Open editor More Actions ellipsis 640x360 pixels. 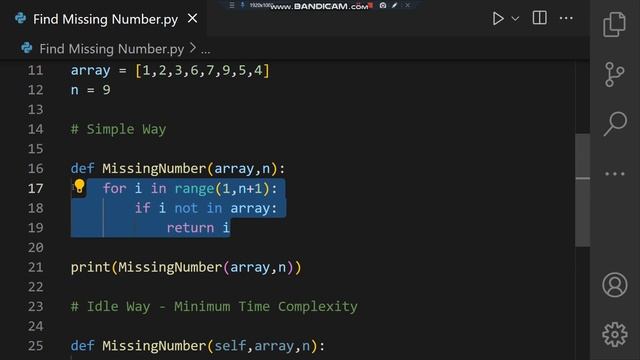566,18
